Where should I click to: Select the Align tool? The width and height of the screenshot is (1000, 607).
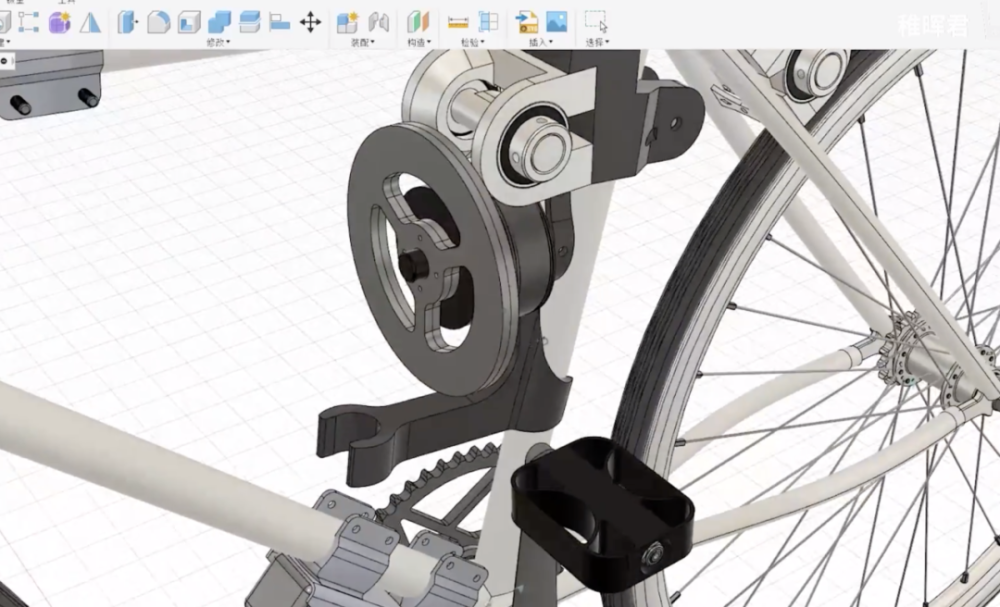(279, 22)
